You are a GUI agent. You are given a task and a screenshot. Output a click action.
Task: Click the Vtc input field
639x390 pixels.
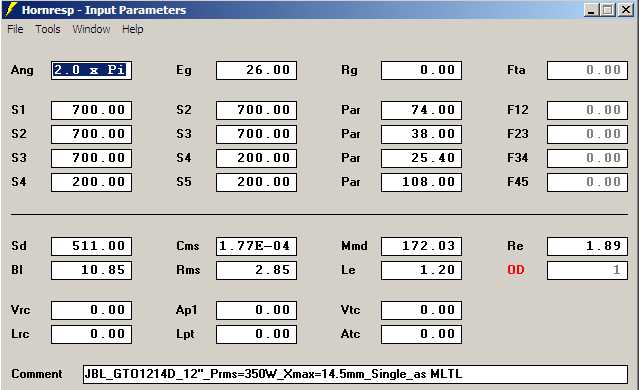(421, 310)
